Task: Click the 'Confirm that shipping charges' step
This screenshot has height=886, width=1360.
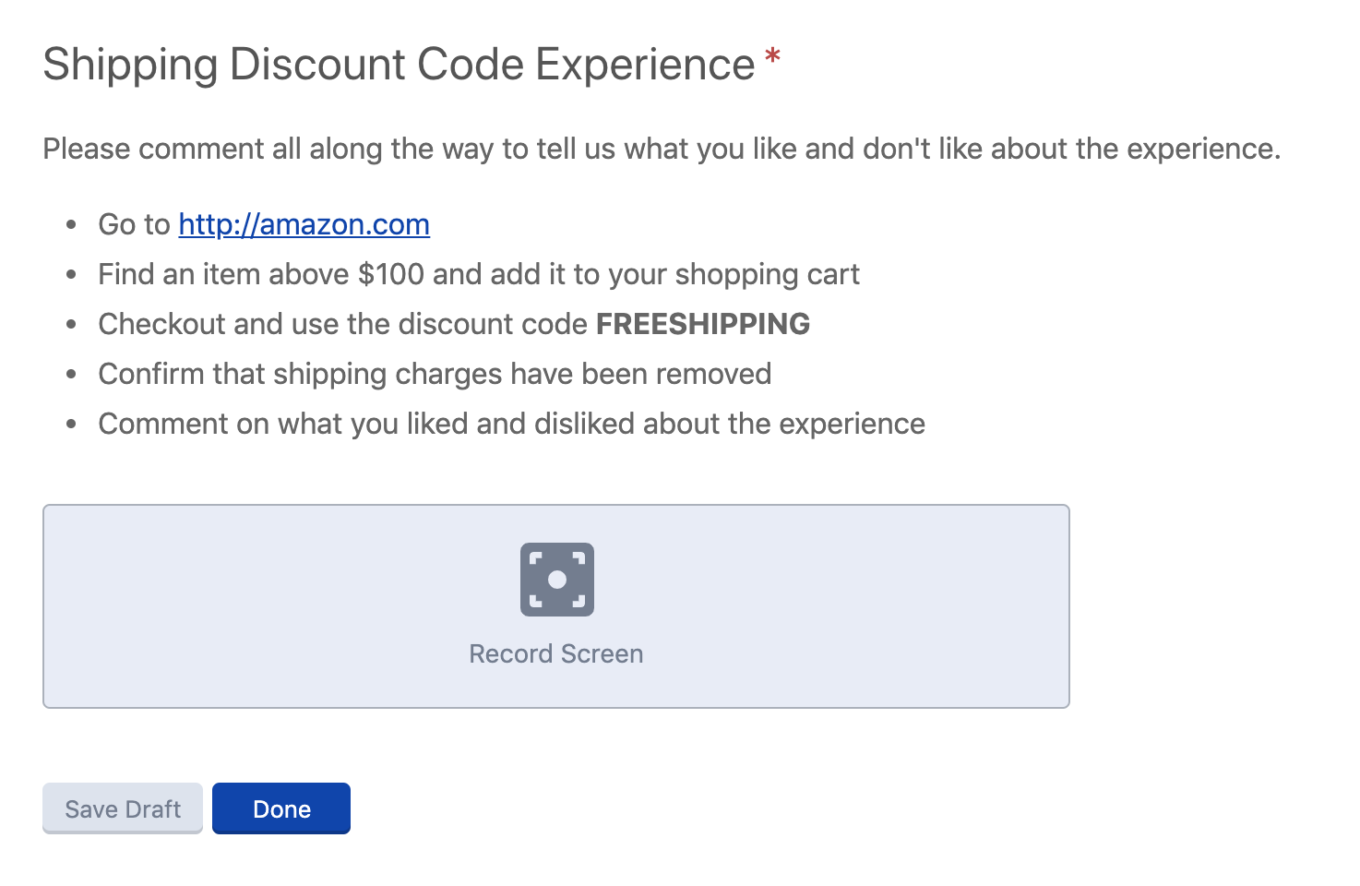Action: pyautogui.click(x=435, y=374)
